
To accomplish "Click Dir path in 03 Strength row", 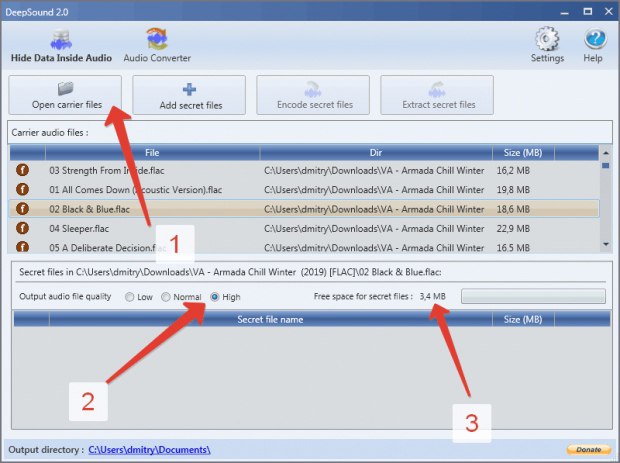I will [374, 170].
